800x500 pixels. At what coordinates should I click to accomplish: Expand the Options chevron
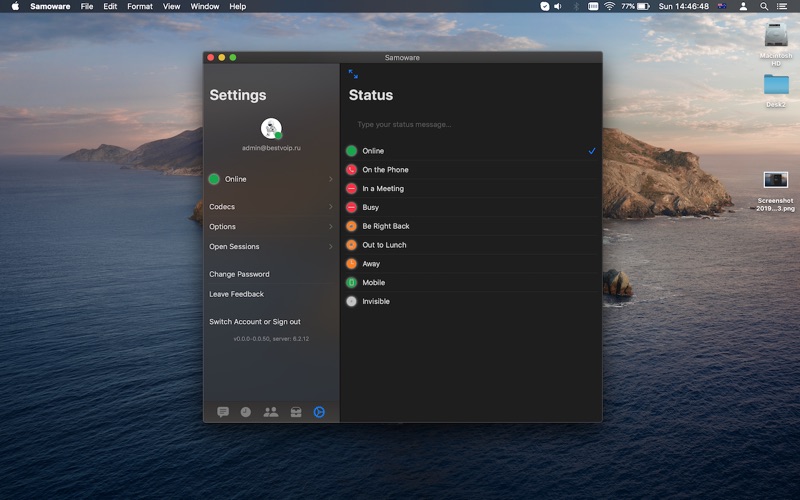(331, 227)
